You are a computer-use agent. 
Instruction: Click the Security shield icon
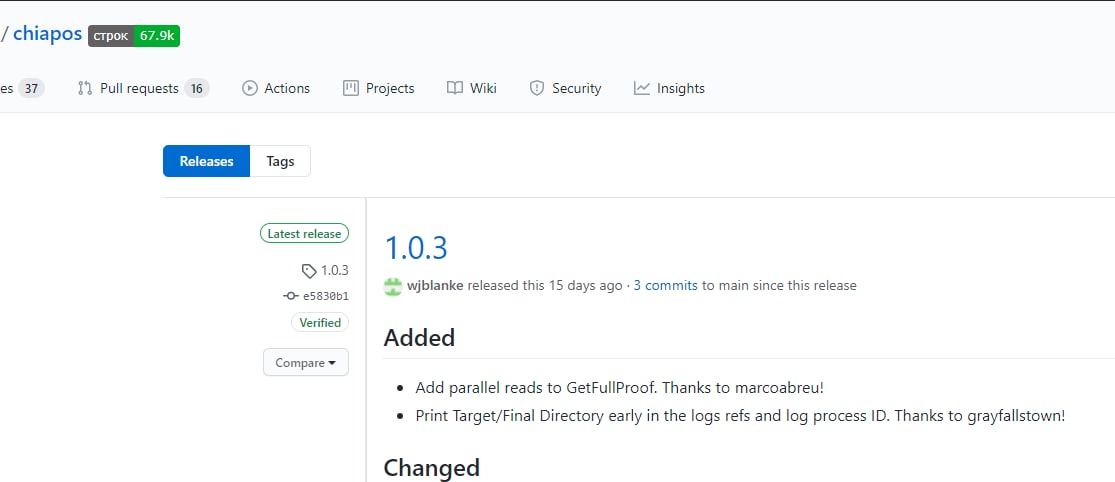[x=537, y=89]
